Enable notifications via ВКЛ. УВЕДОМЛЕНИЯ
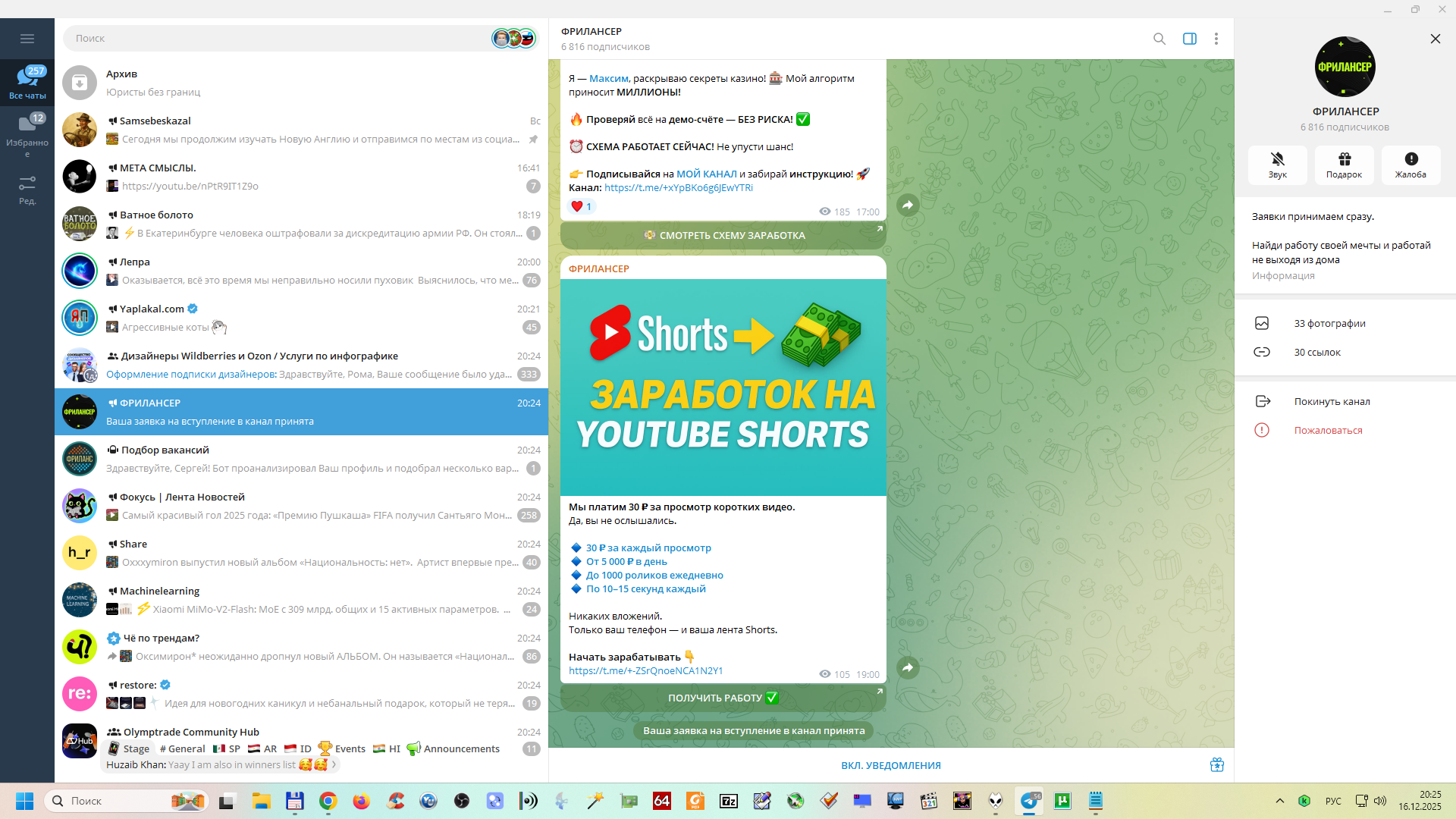Image resolution: width=1456 pixels, height=819 pixels. coord(890,765)
